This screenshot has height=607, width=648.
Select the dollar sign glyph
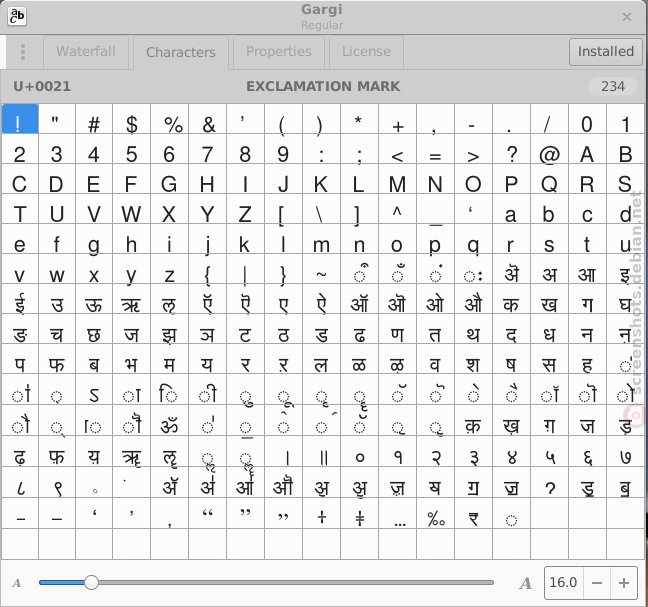pyautogui.click(x=132, y=119)
